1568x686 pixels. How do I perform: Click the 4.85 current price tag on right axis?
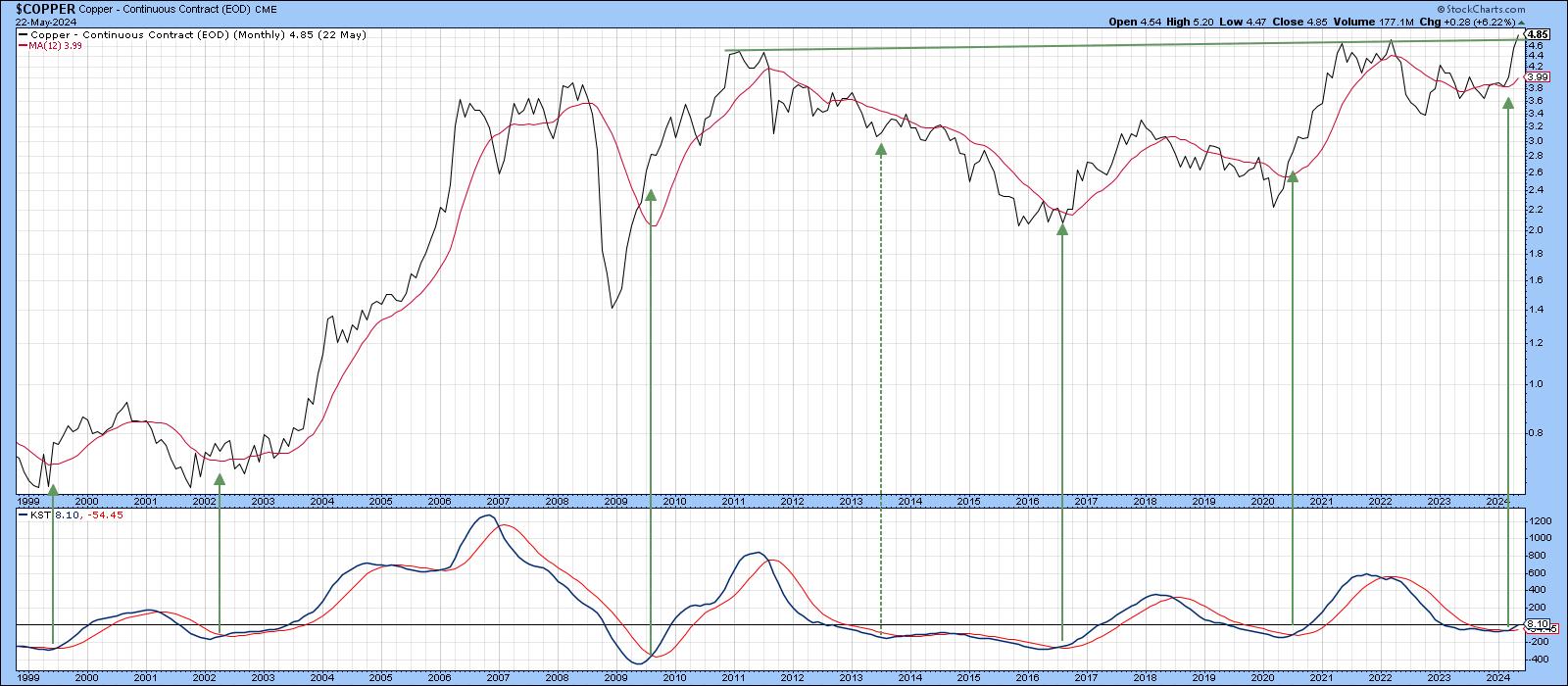point(1537,34)
